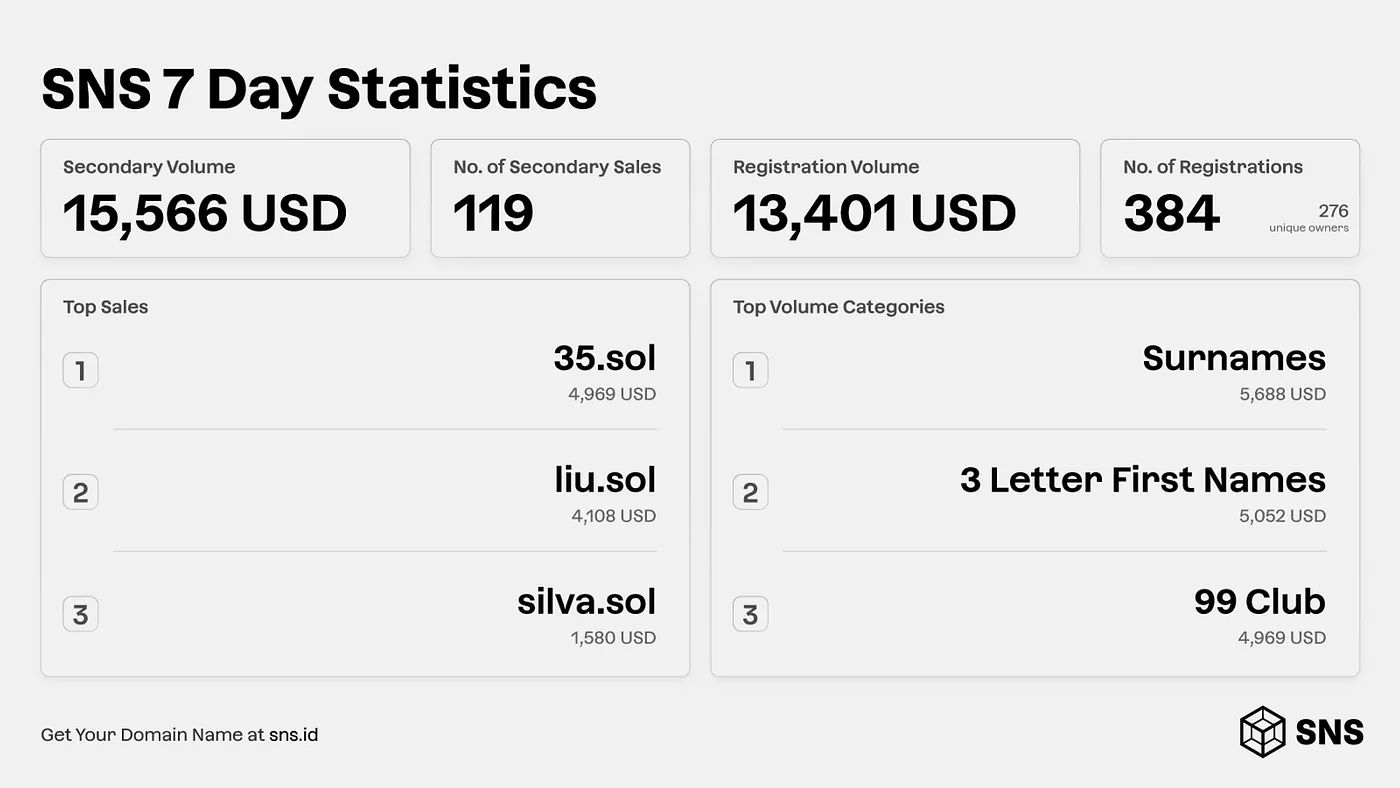Viewport: 1400px width, 788px height.
Task: Click the rank 3 badge in Top Volume Categories
Action: coord(750,614)
